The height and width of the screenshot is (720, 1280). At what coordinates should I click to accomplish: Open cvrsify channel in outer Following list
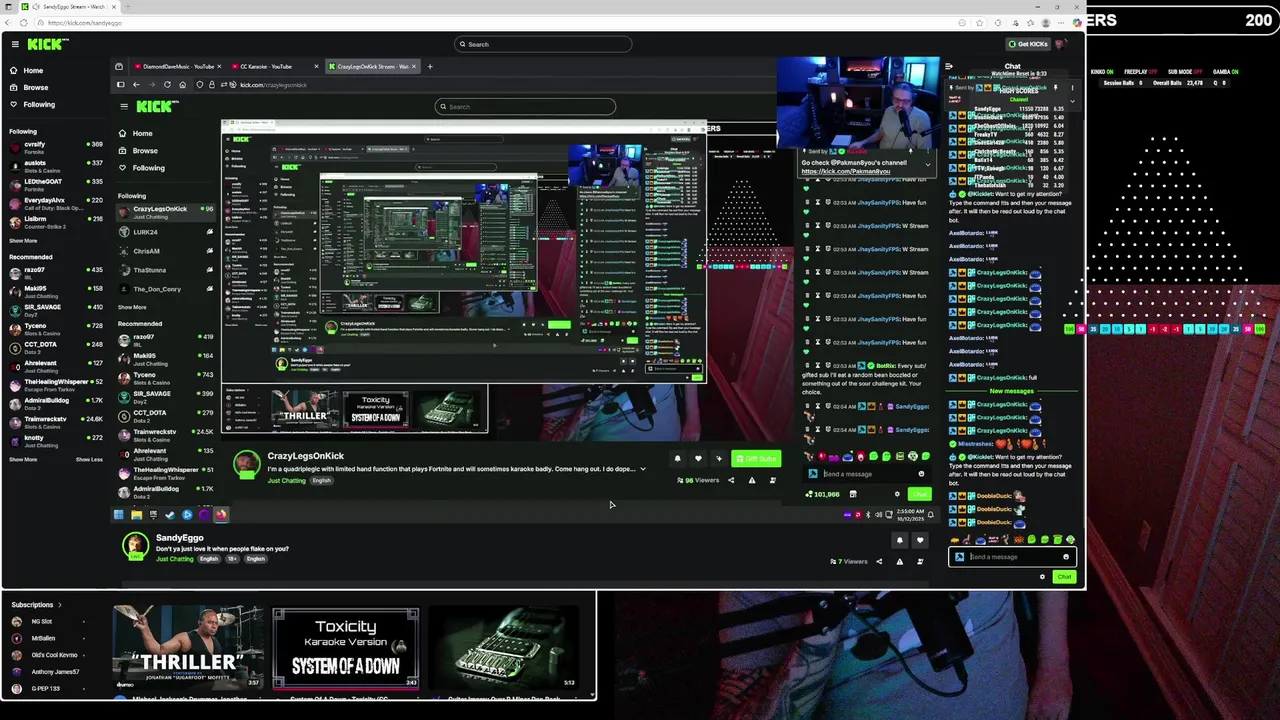56,146
